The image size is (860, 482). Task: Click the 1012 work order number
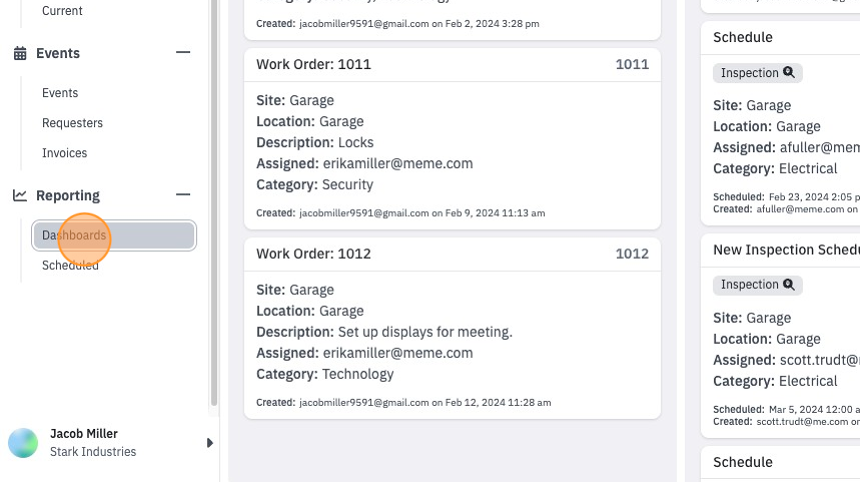632,254
